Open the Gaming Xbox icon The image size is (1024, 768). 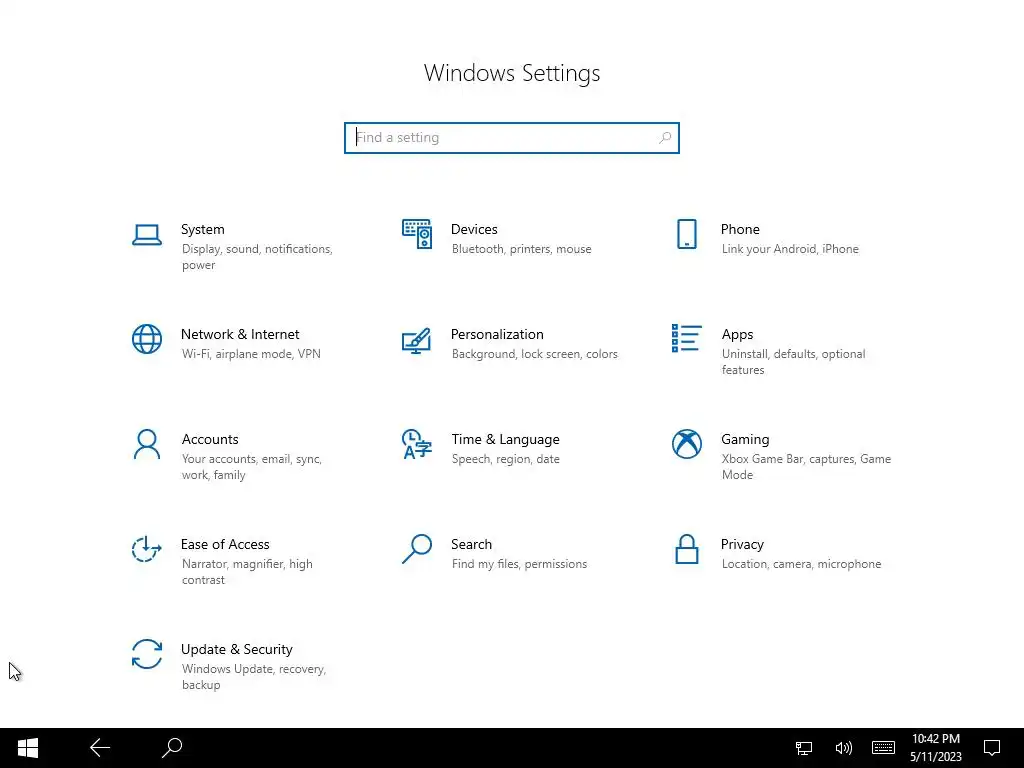point(686,444)
